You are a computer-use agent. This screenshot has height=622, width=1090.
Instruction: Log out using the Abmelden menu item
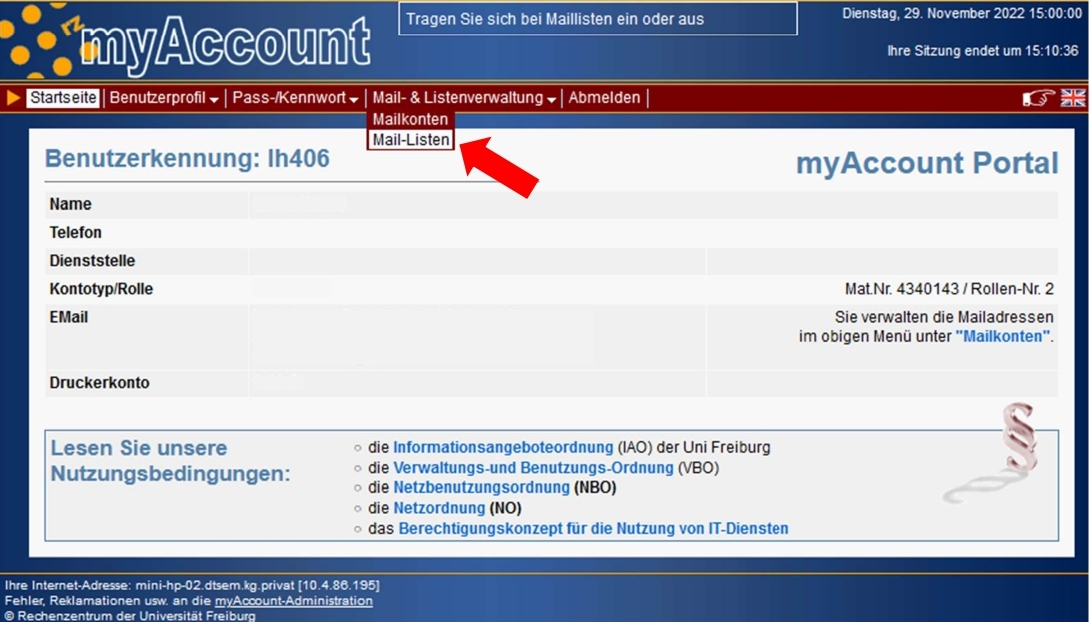click(x=604, y=98)
